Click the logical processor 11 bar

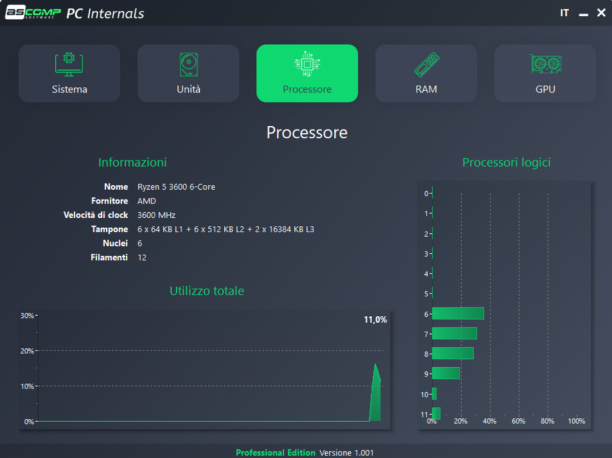pos(436,413)
